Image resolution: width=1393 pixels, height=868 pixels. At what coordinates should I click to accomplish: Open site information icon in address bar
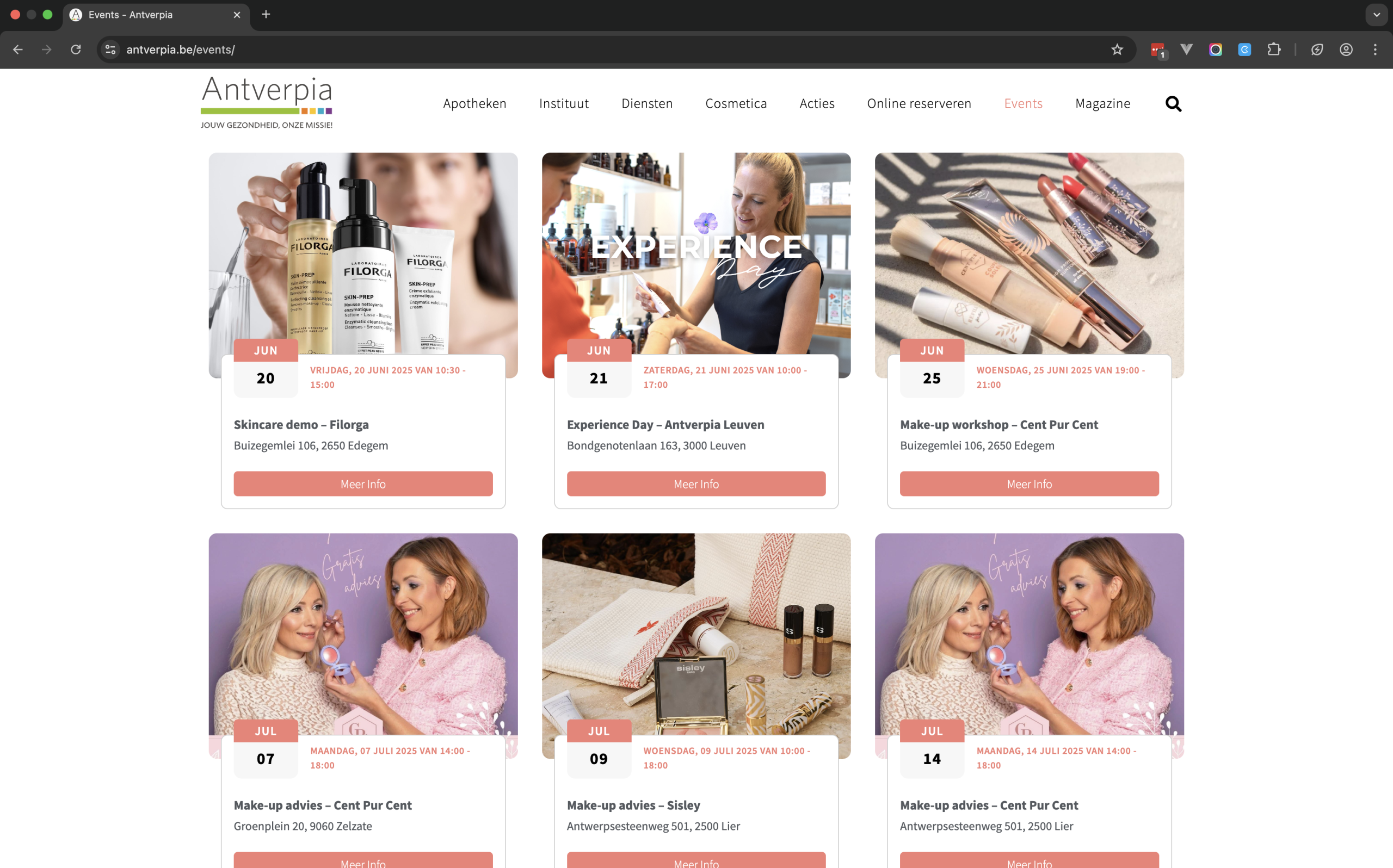111,49
